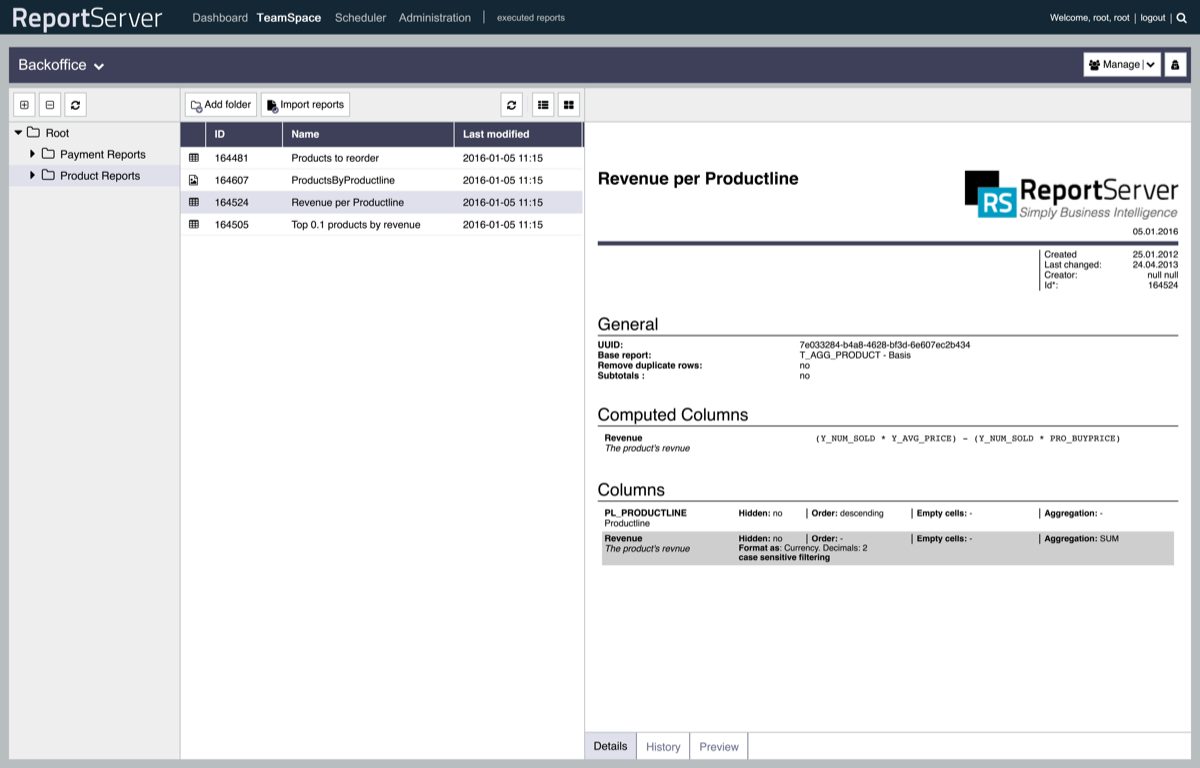Switch to grid tiles view

coord(569,104)
